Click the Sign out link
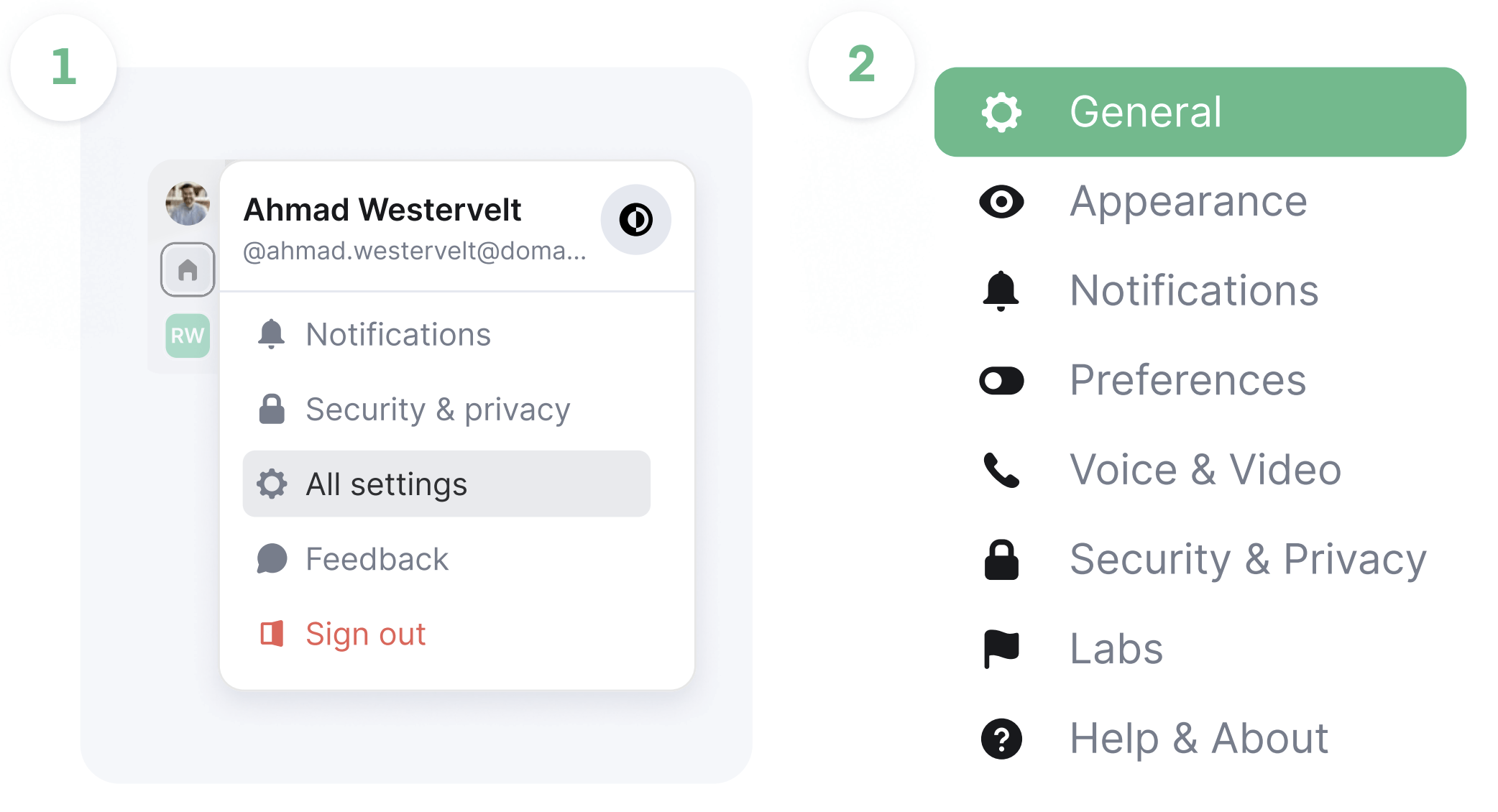 tap(365, 634)
